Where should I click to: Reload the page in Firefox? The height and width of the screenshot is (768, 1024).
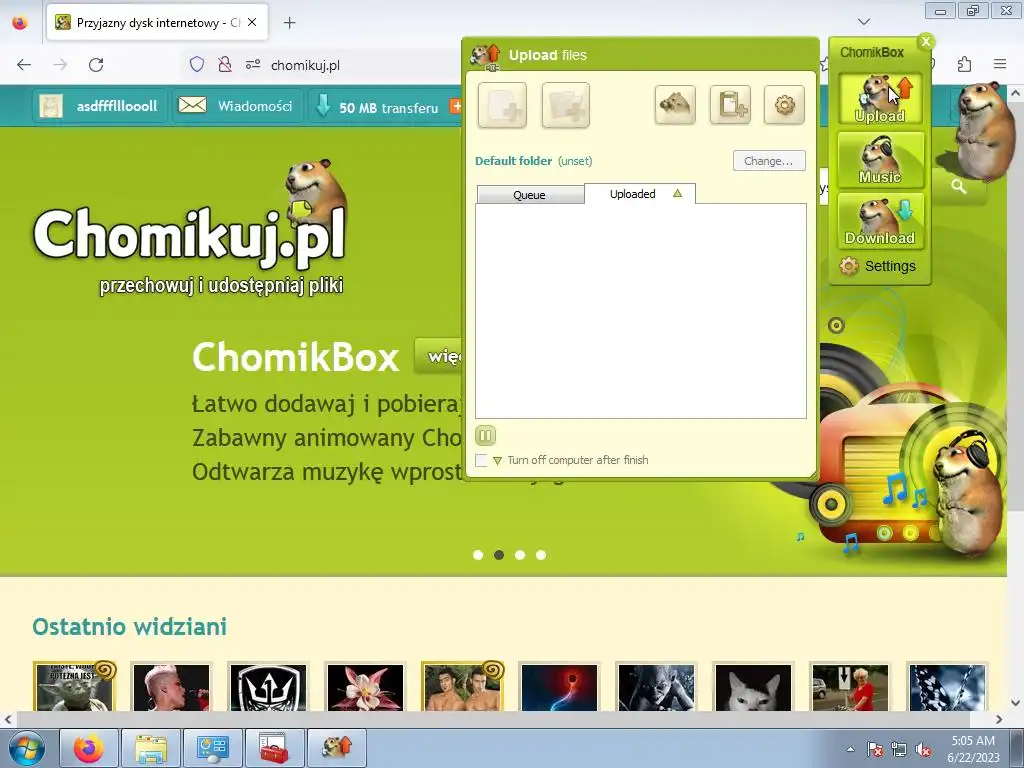[96, 65]
